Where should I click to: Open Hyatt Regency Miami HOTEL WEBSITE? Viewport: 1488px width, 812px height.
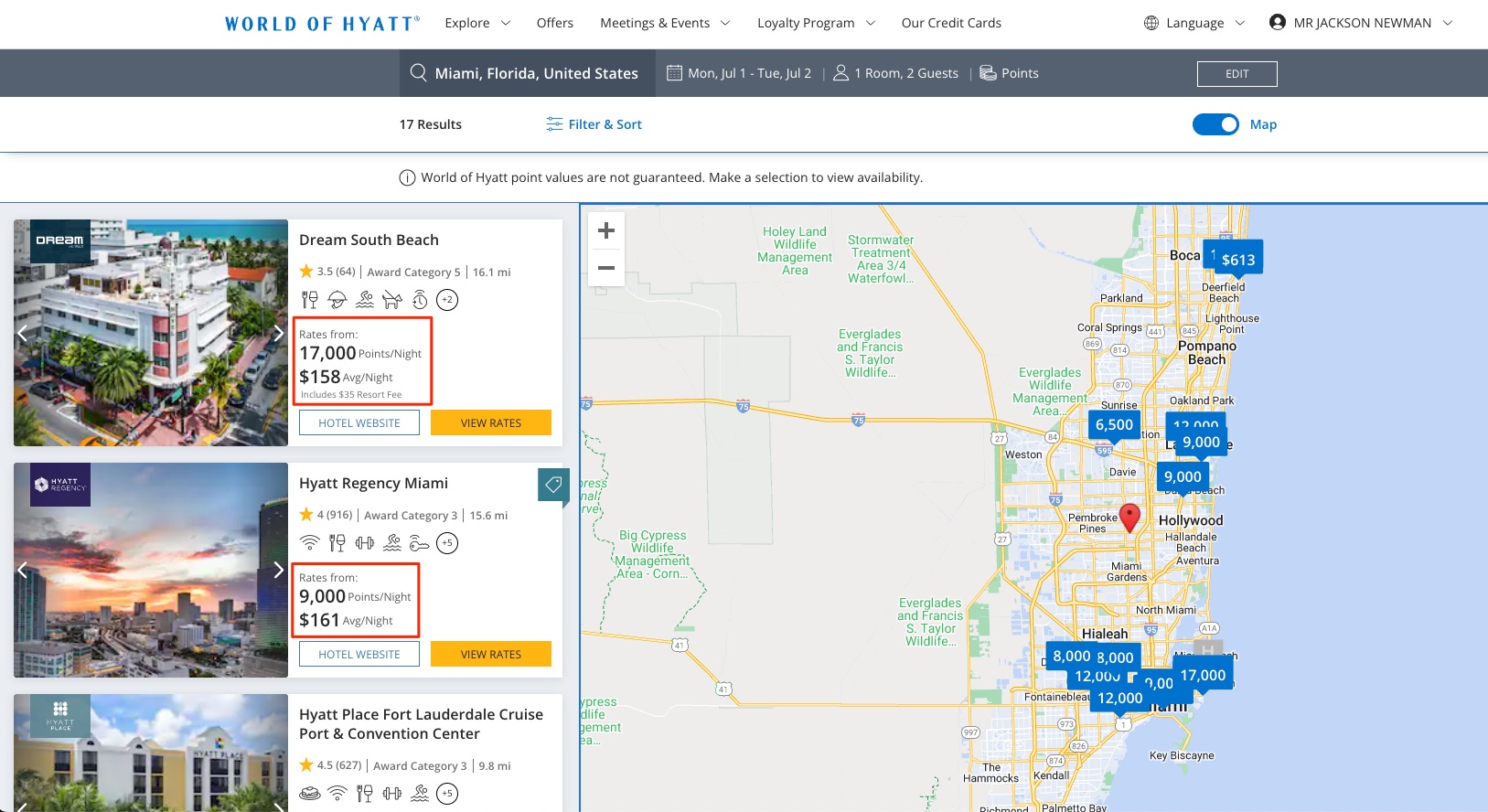click(359, 654)
